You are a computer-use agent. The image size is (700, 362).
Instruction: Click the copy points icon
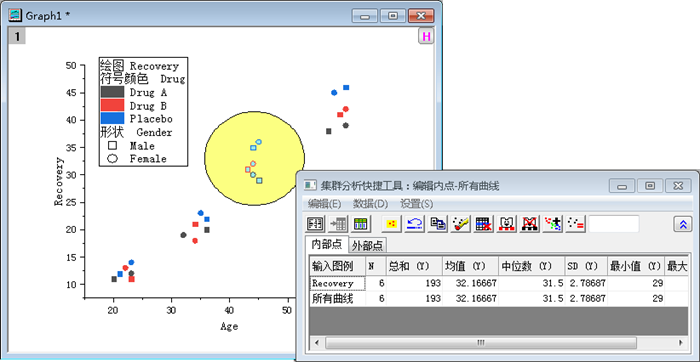(437, 224)
